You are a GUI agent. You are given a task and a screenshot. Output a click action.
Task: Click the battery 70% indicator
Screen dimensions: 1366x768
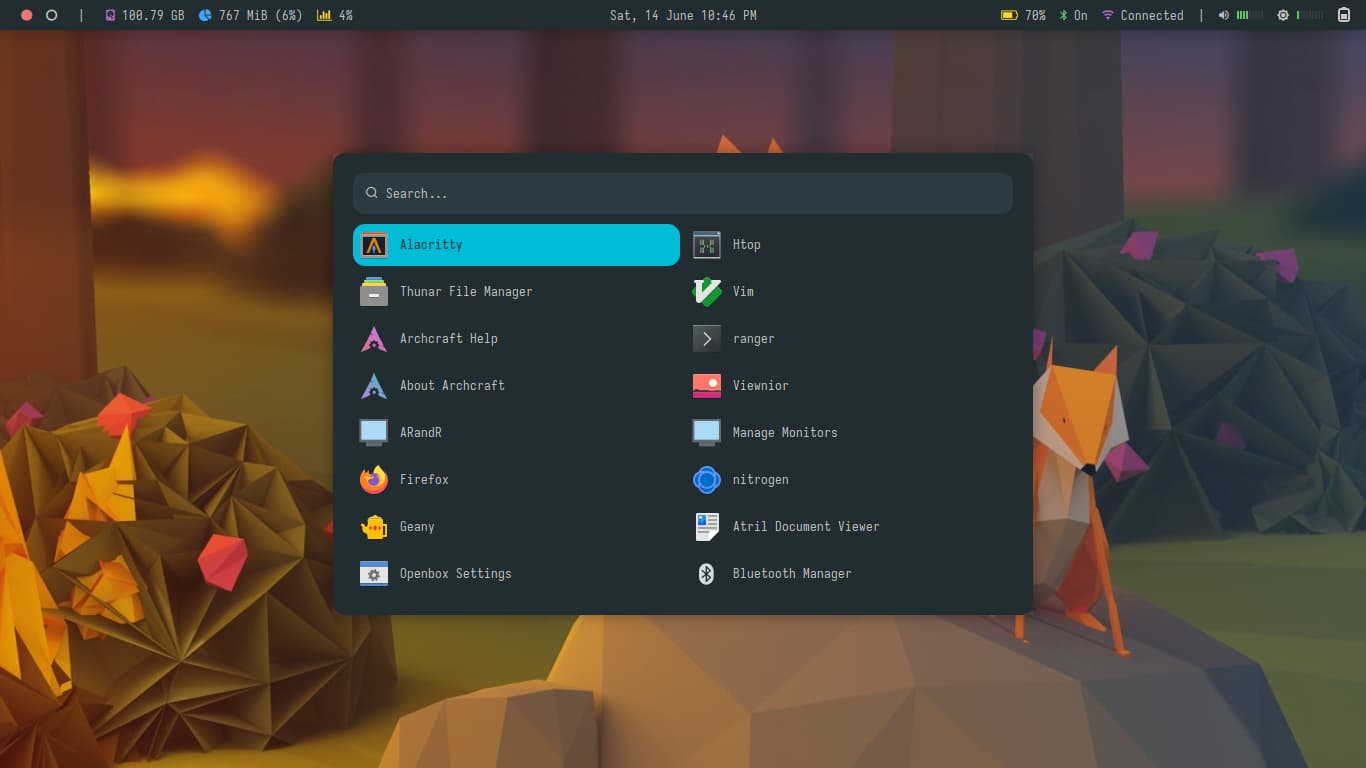pyautogui.click(x=1023, y=15)
